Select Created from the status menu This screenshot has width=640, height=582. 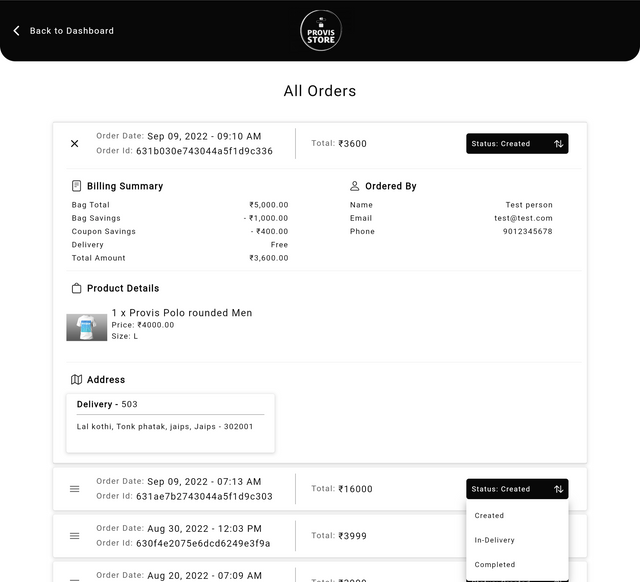pyautogui.click(x=489, y=516)
